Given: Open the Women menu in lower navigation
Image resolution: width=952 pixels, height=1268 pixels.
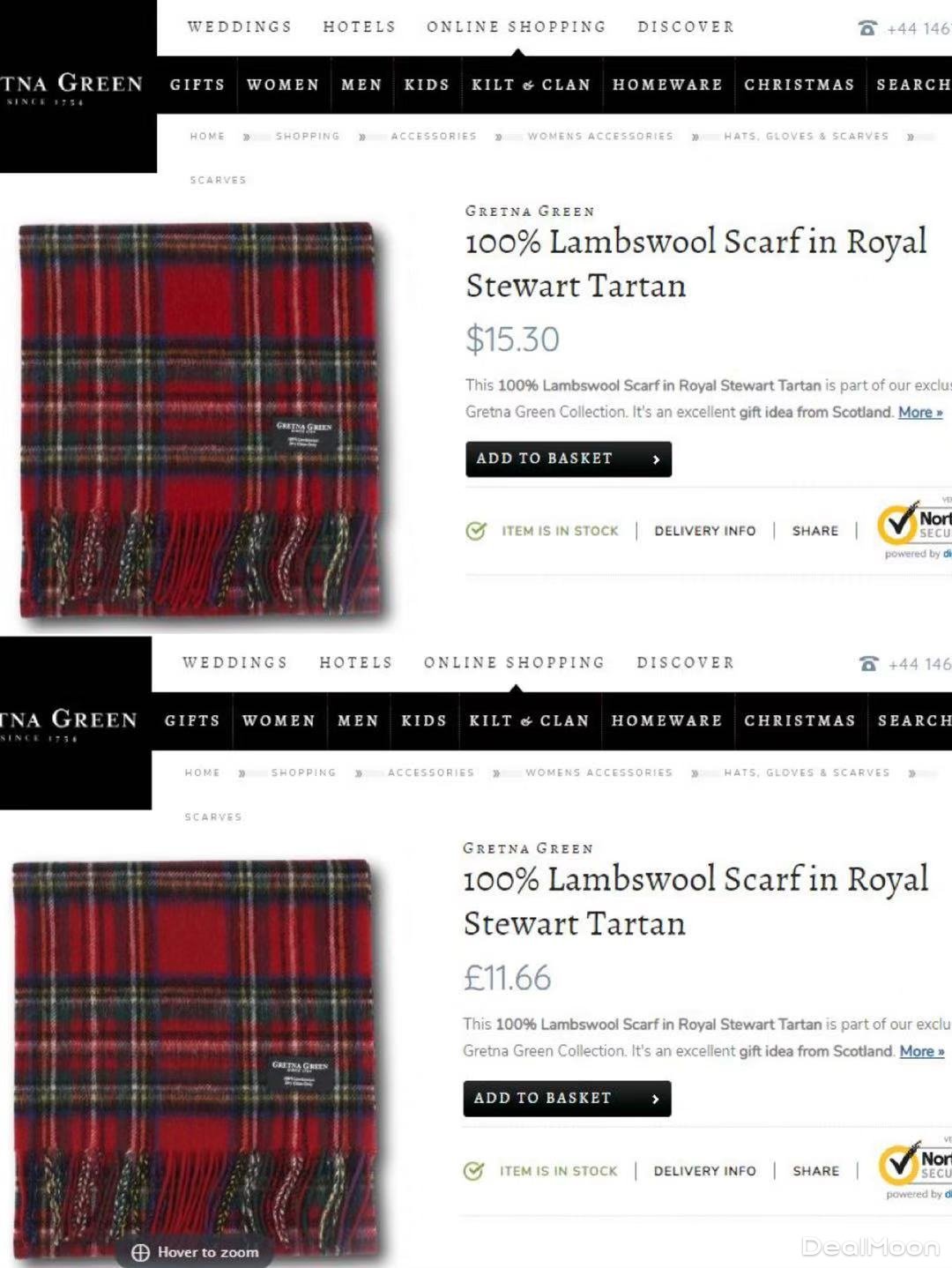Looking at the screenshot, I should (x=279, y=720).
